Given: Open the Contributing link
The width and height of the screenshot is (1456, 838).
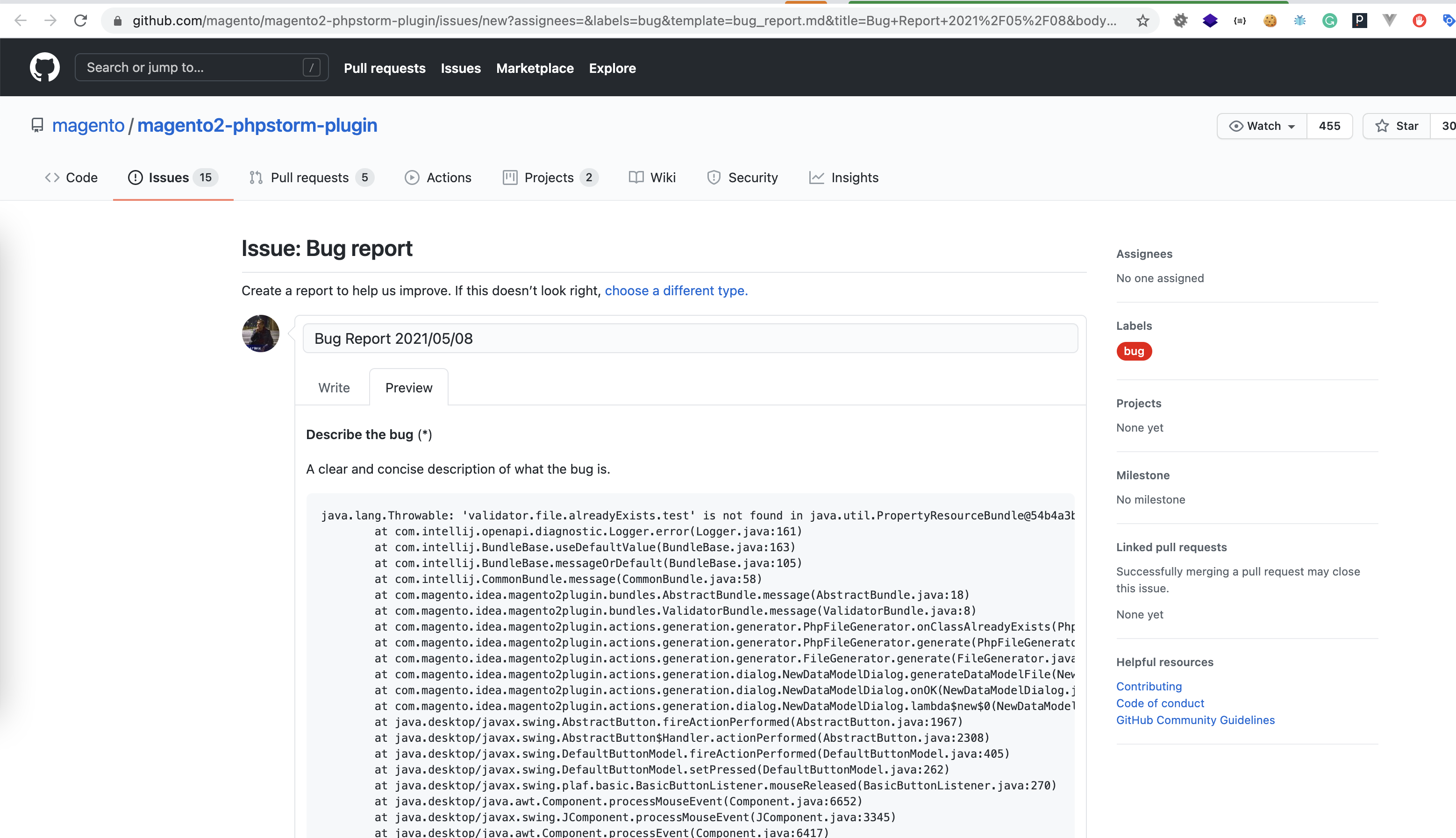Looking at the screenshot, I should (1149, 686).
